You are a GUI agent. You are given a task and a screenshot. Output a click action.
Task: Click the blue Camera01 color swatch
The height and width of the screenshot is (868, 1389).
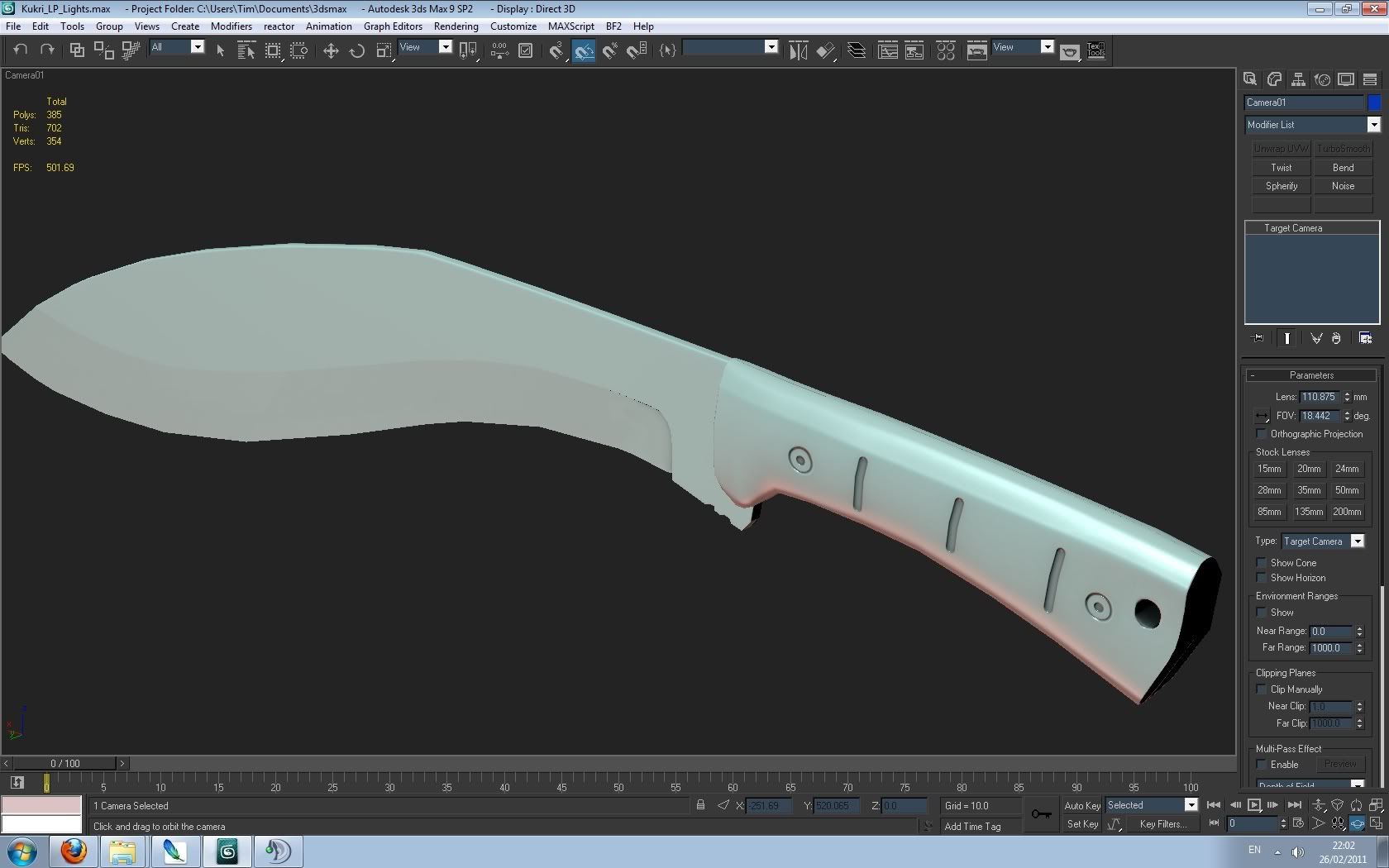(x=1374, y=103)
